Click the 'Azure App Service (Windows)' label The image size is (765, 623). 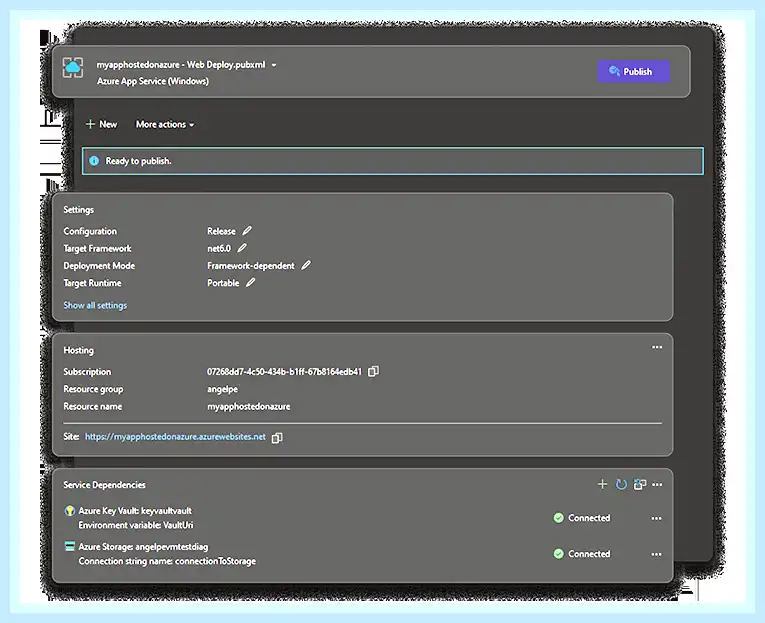coord(153,81)
